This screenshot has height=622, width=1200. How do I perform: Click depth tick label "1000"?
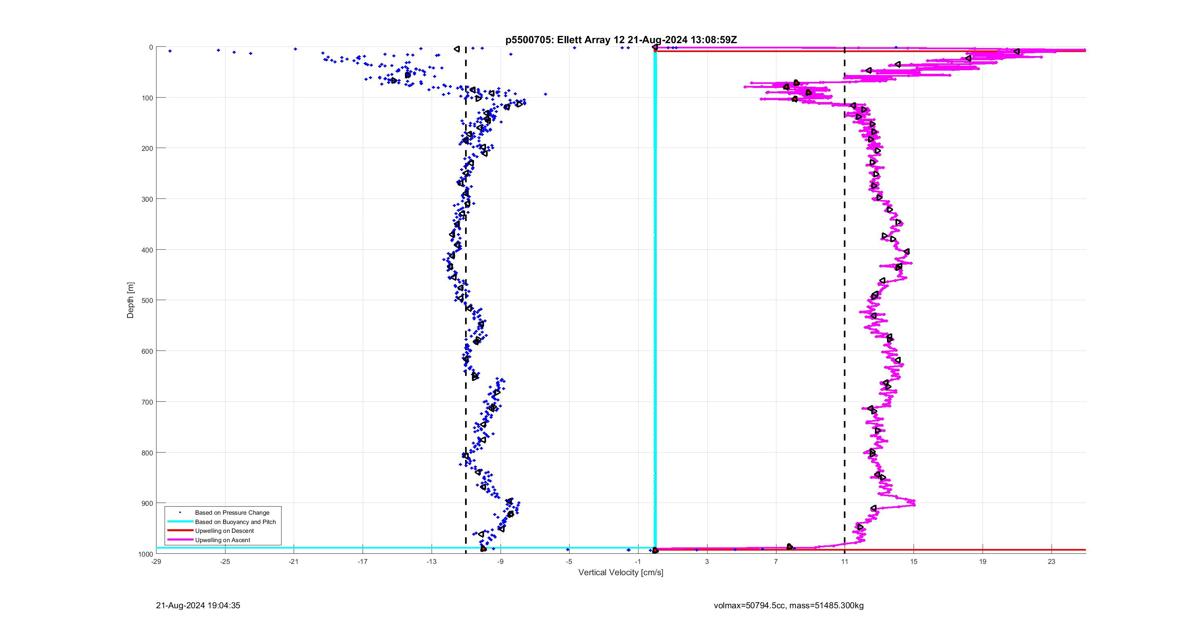(145, 554)
